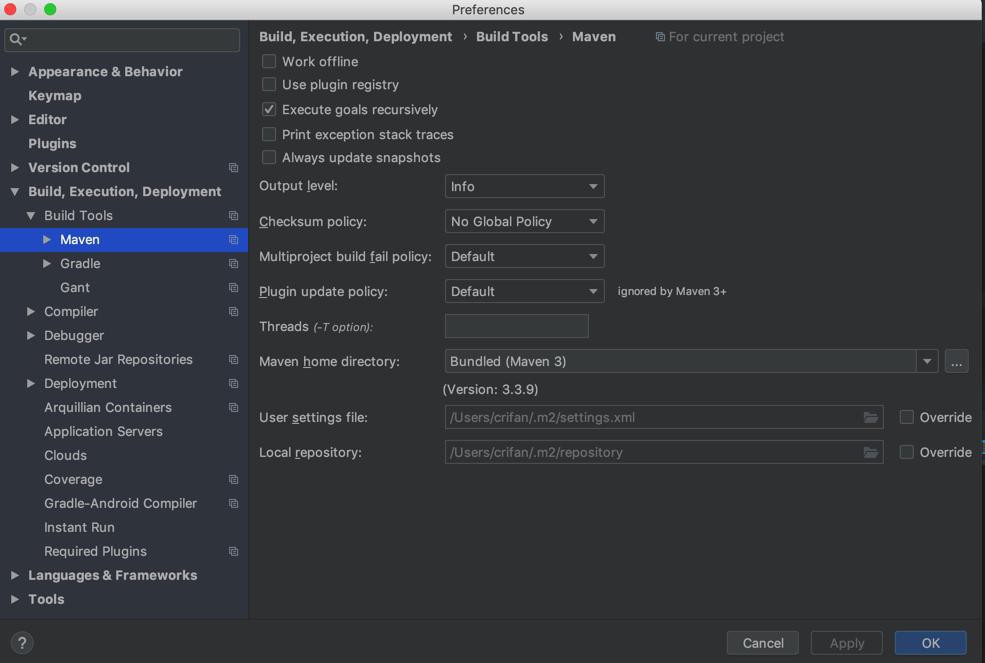This screenshot has height=663, width=985.
Task: Open the Checksum policy dropdown
Action: tap(524, 221)
